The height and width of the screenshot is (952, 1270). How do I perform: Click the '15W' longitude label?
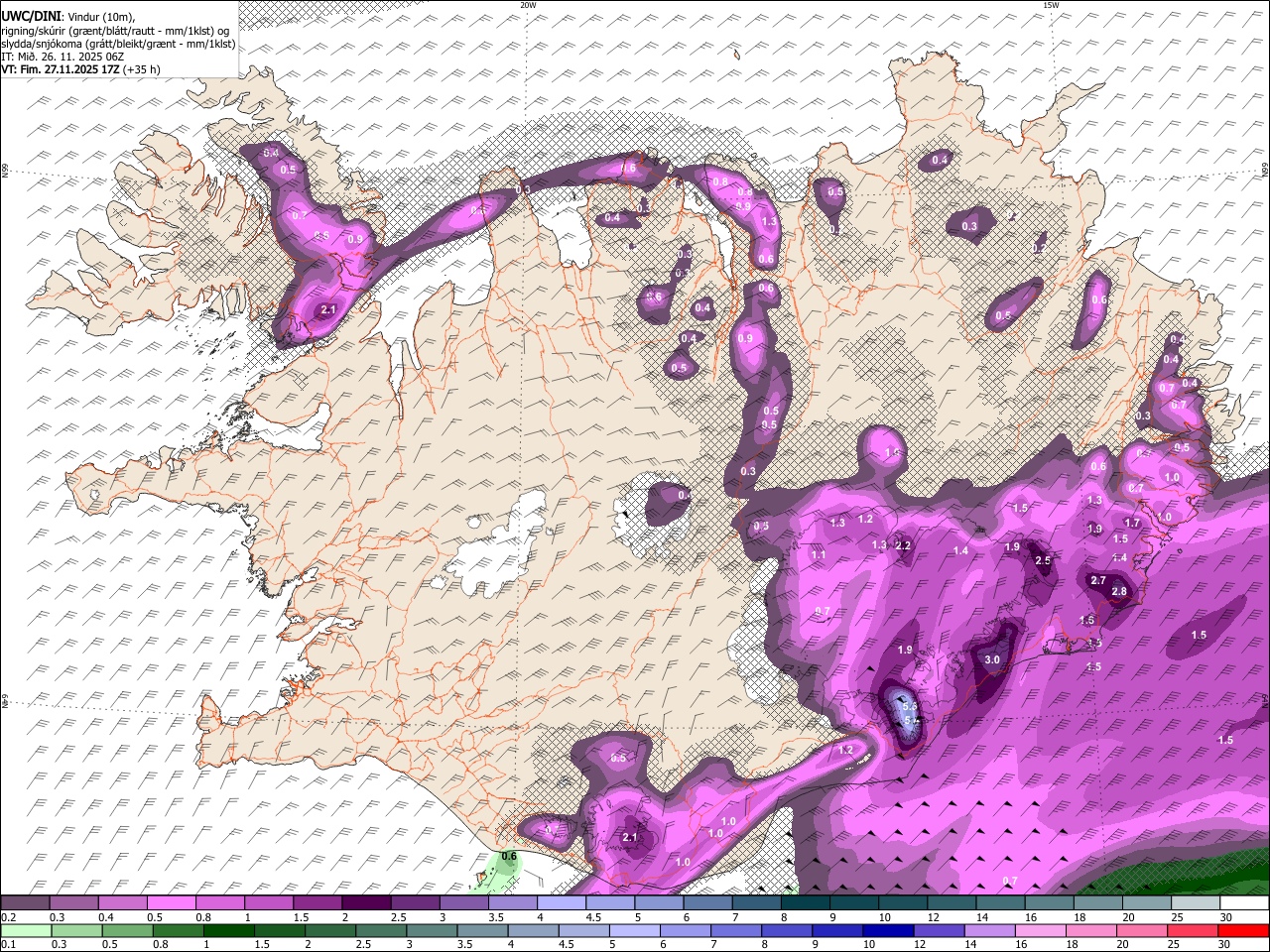tap(1051, 5)
